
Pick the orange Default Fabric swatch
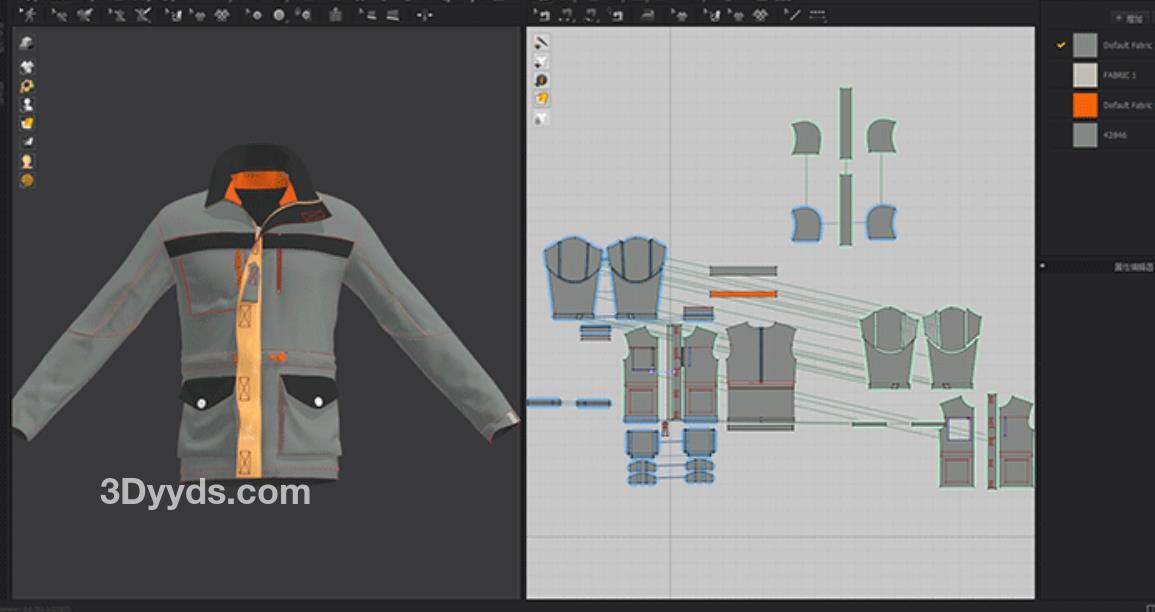[1085, 105]
